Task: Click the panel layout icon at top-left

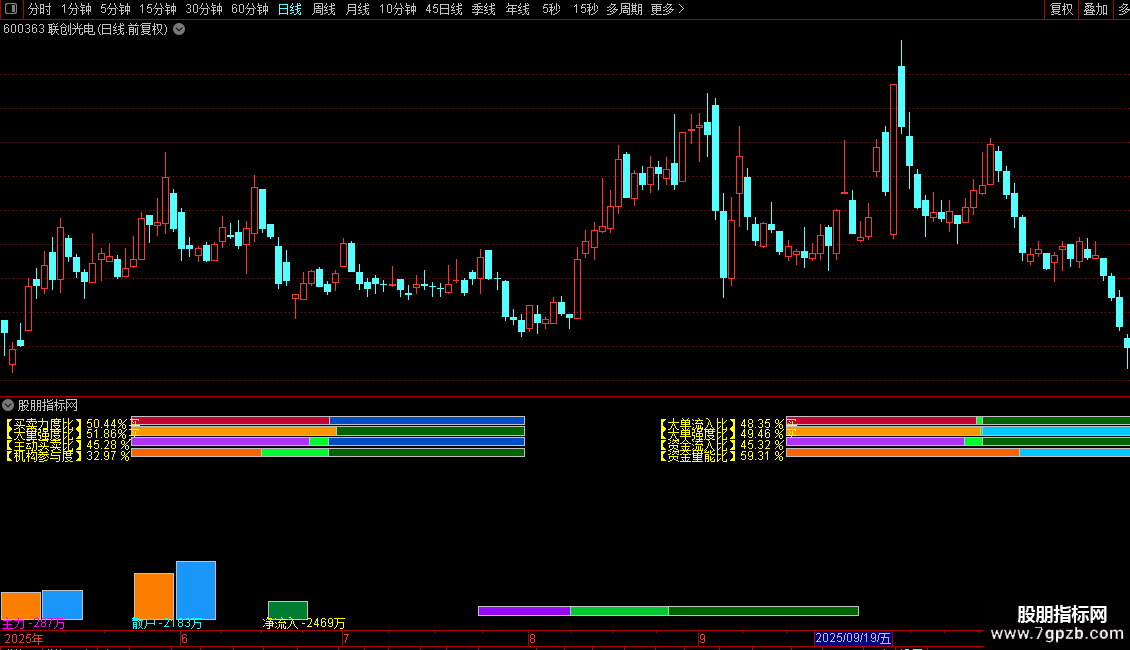Action: coord(11,9)
